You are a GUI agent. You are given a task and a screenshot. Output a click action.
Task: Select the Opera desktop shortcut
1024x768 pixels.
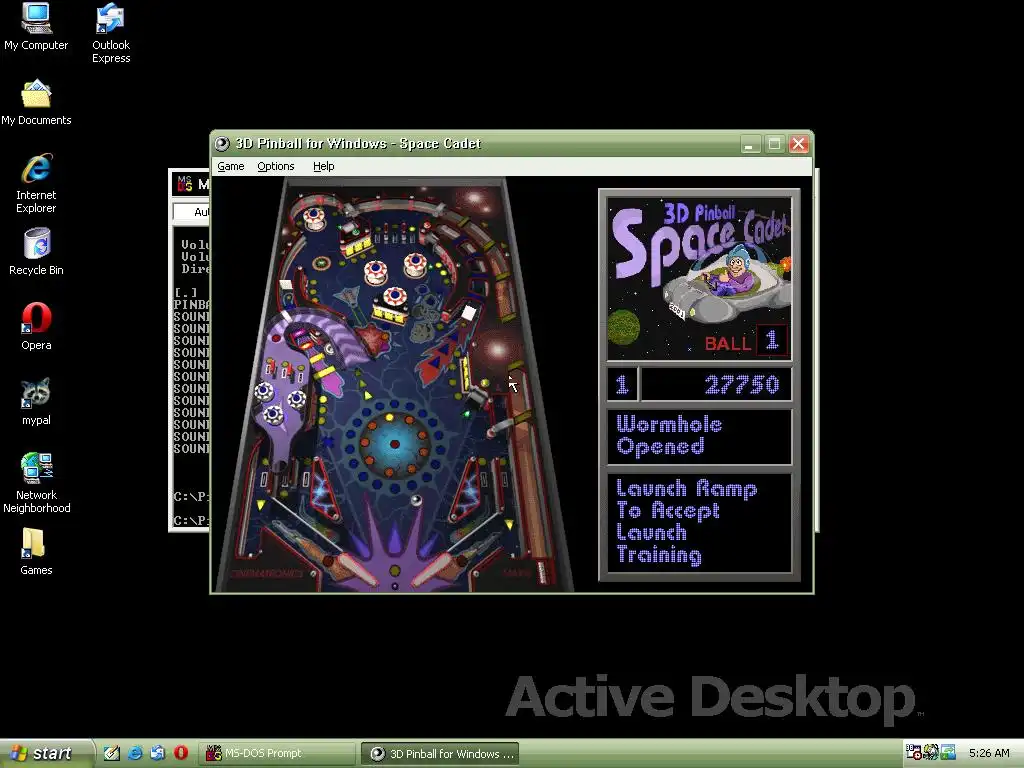point(36,327)
